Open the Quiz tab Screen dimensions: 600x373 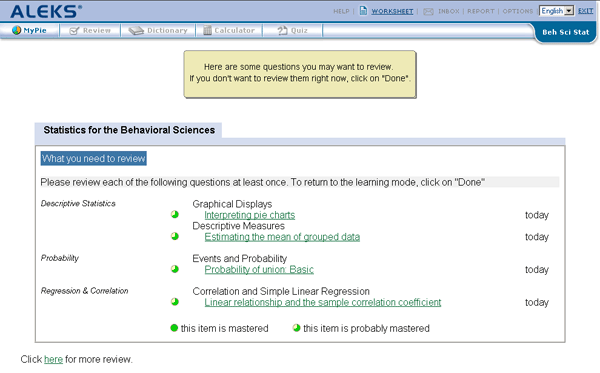click(x=293, y=30)
